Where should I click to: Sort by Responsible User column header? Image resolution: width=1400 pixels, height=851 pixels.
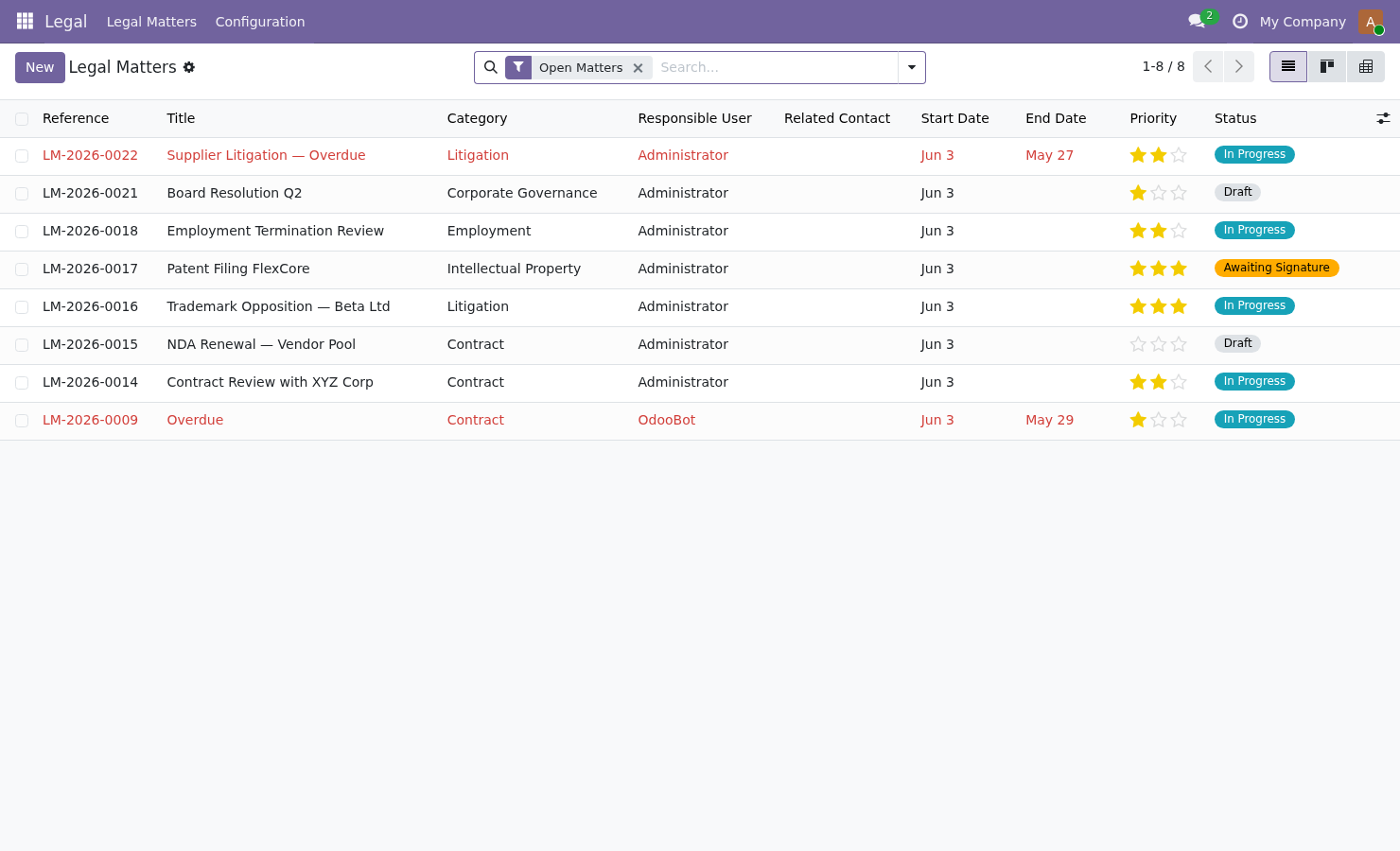pos(694,118)
